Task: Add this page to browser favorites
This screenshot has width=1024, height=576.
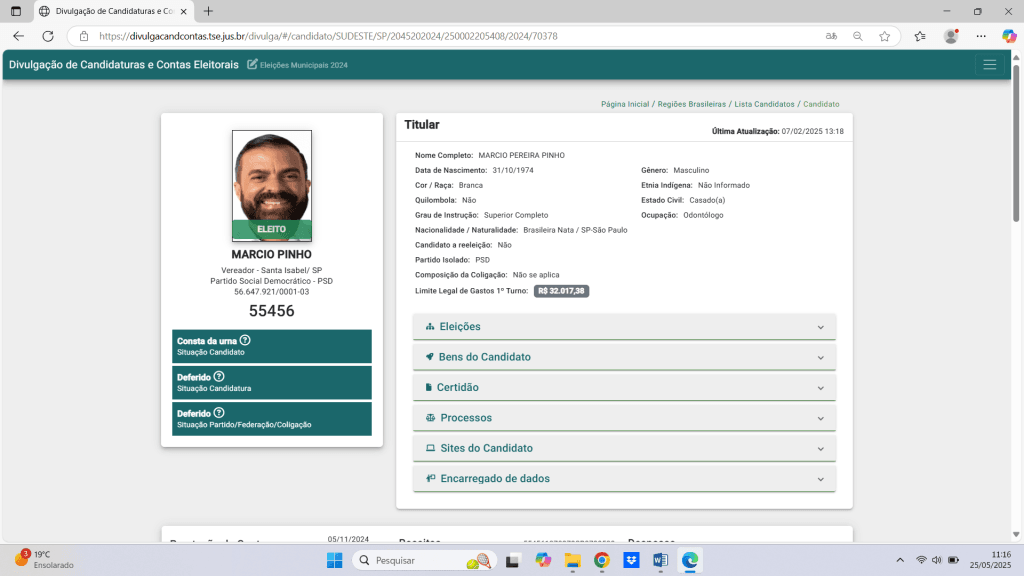Action: (x=884, y=36)
